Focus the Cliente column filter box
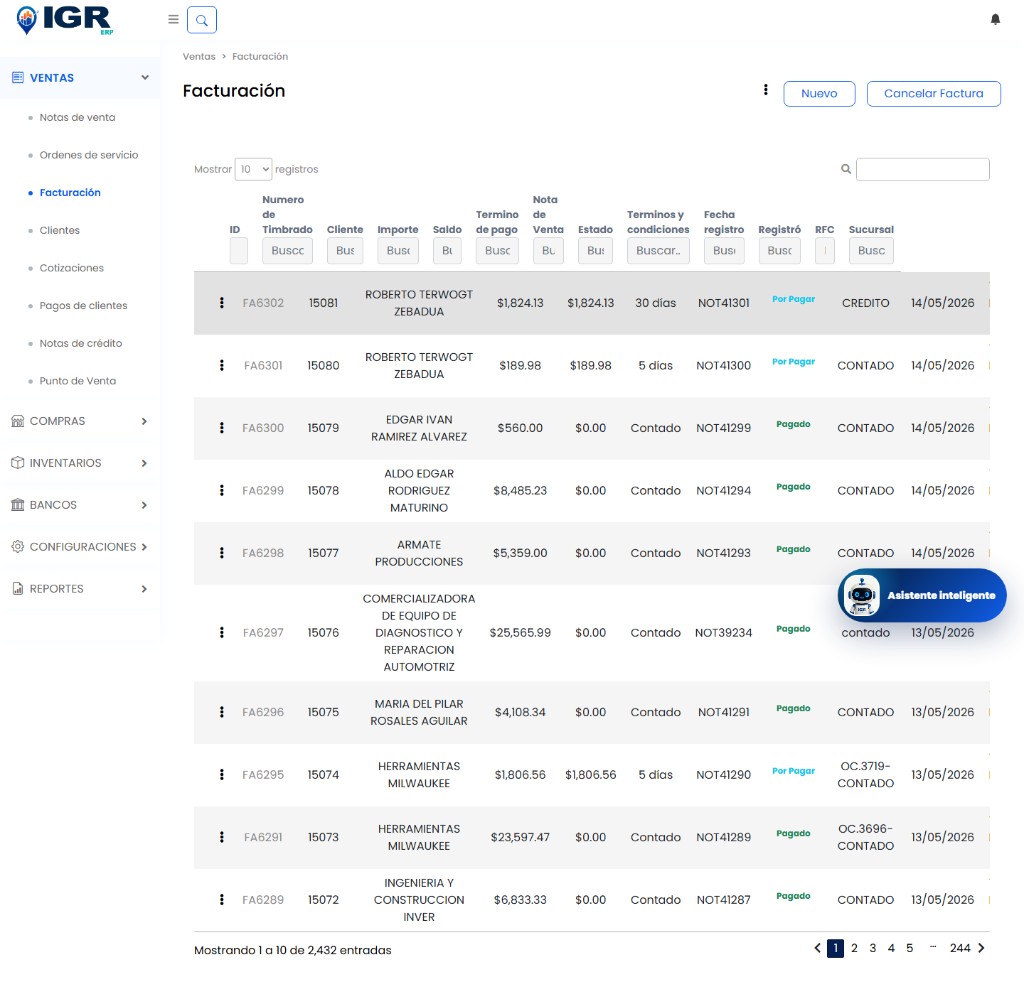Screen dimensions: 1024x999 345,251
